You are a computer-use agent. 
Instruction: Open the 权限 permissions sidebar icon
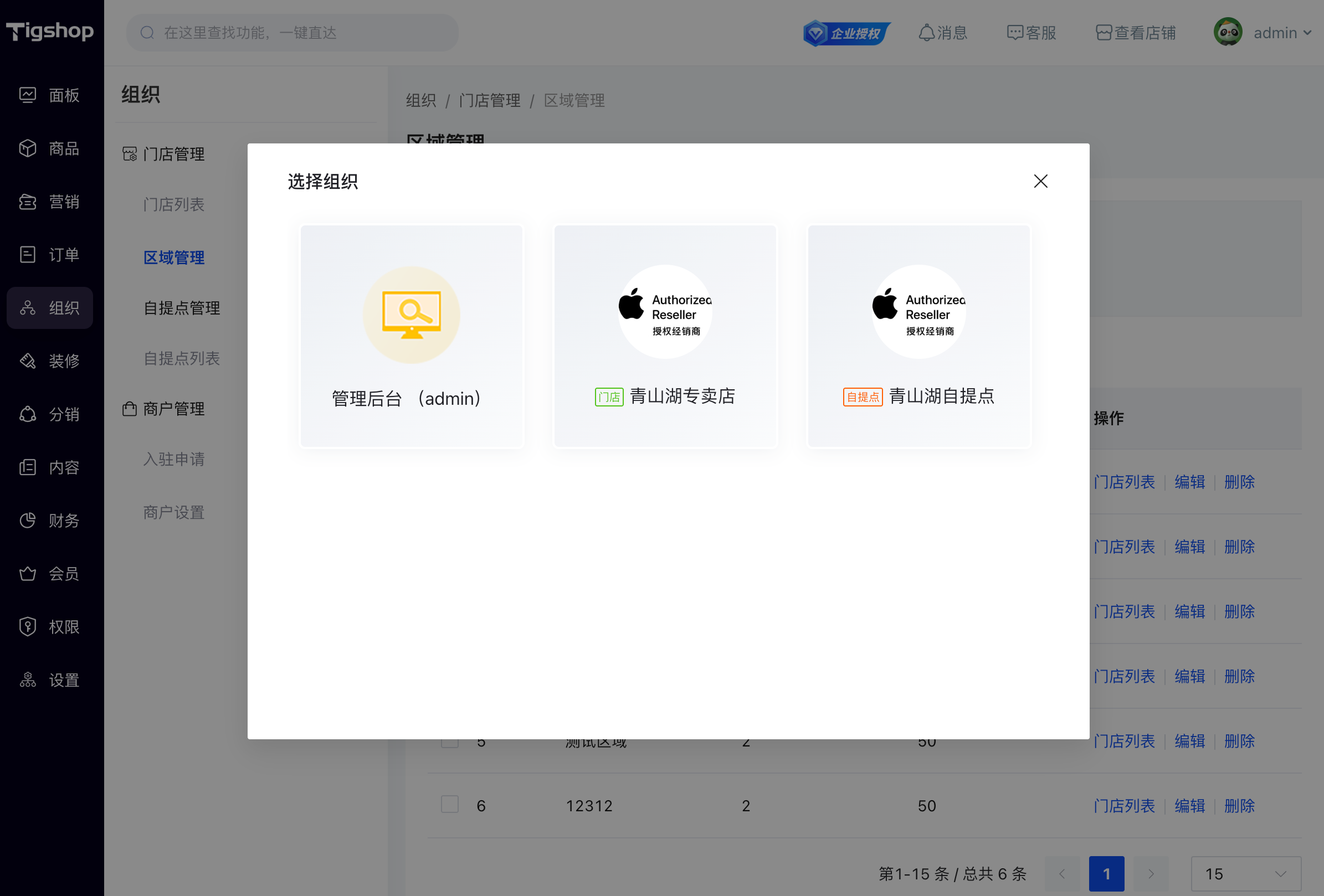27,626
